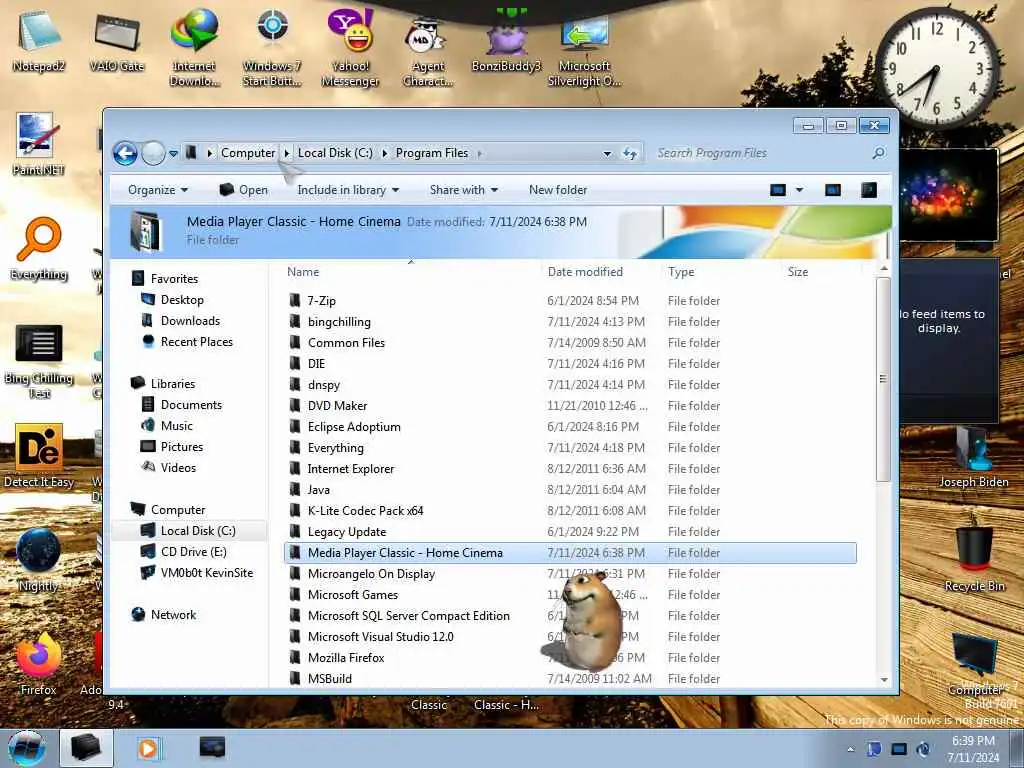Change your view icon in toolbar

pyautogui.click(x=778, y=190)
